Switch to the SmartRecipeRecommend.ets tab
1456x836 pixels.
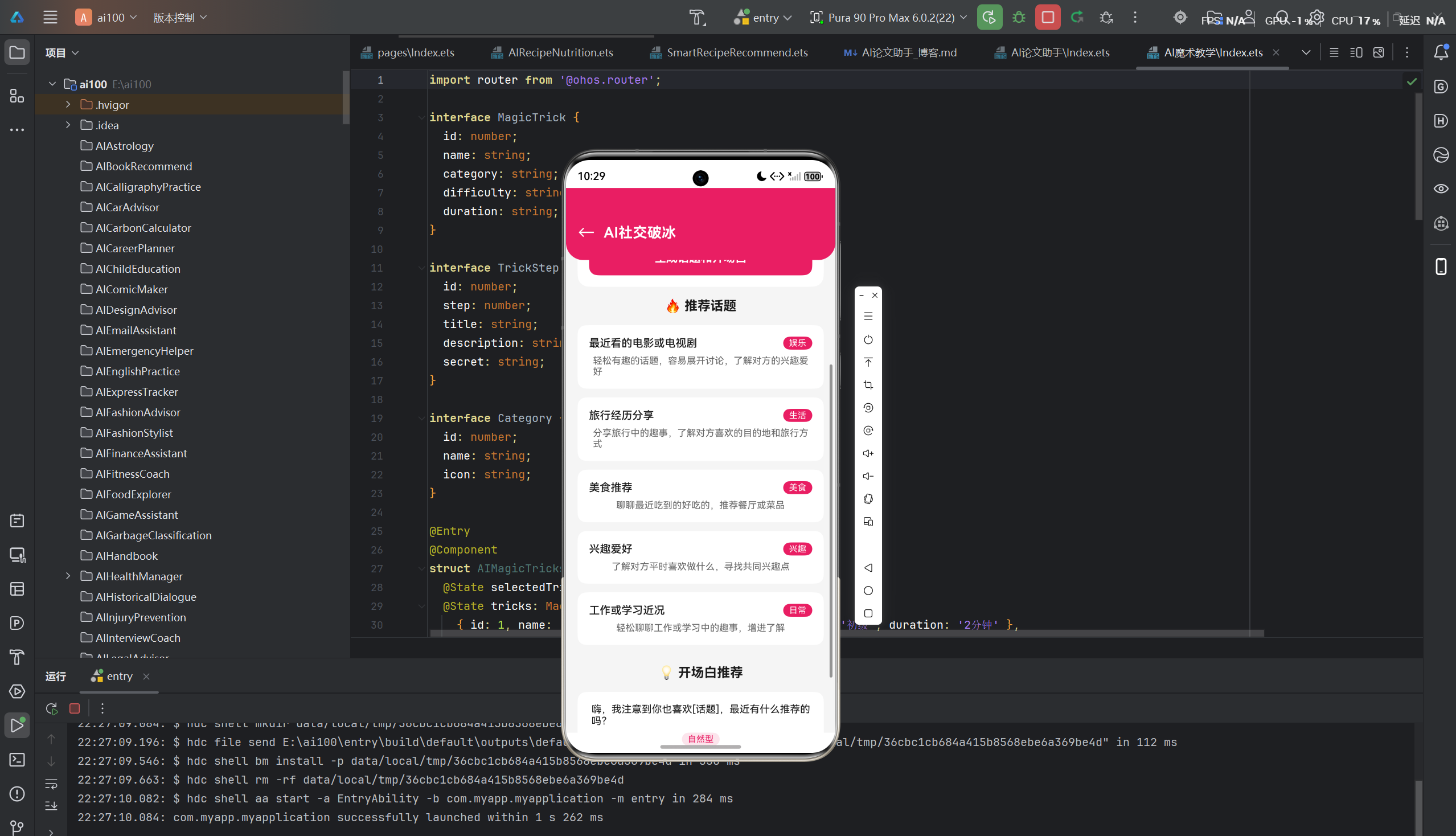[729, 52]
